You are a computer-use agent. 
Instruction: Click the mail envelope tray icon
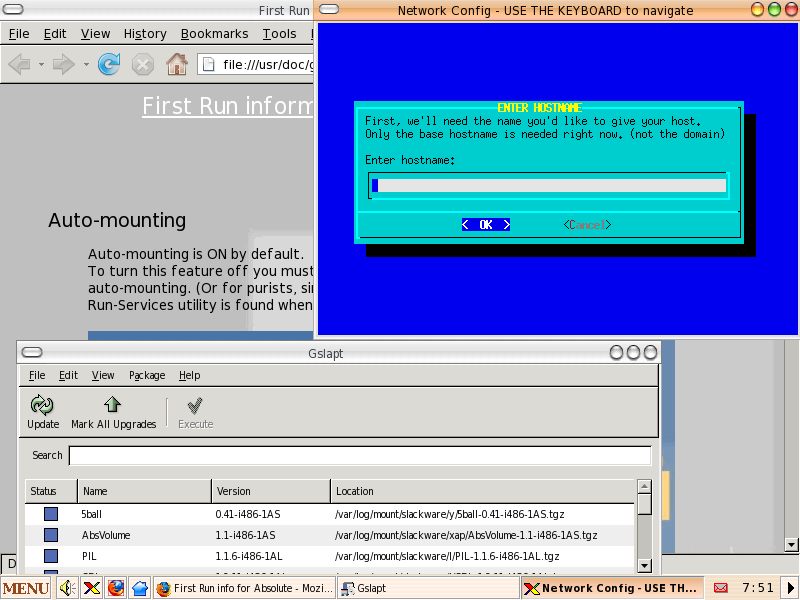tap(720, 588)
